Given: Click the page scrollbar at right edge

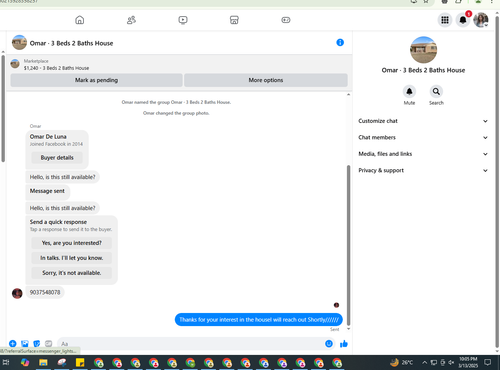Looking at the screenshot, I should click(x=497, y=182).
